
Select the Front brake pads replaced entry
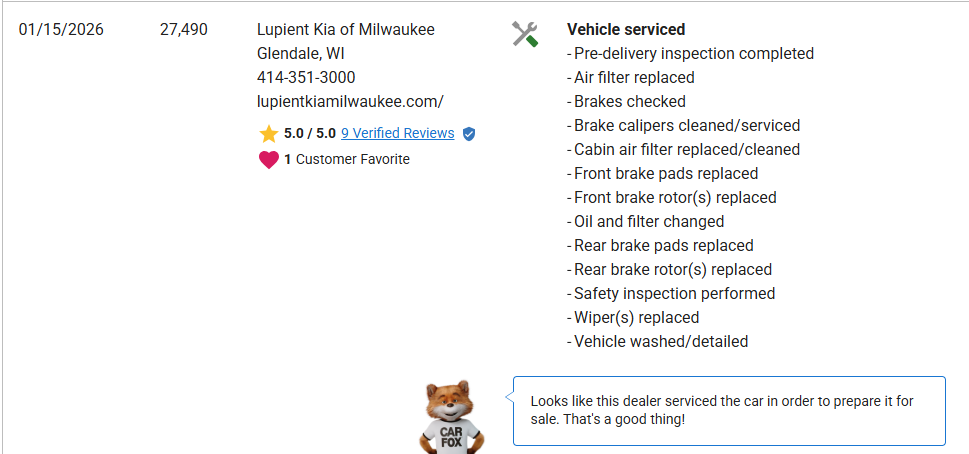point(665,173)
